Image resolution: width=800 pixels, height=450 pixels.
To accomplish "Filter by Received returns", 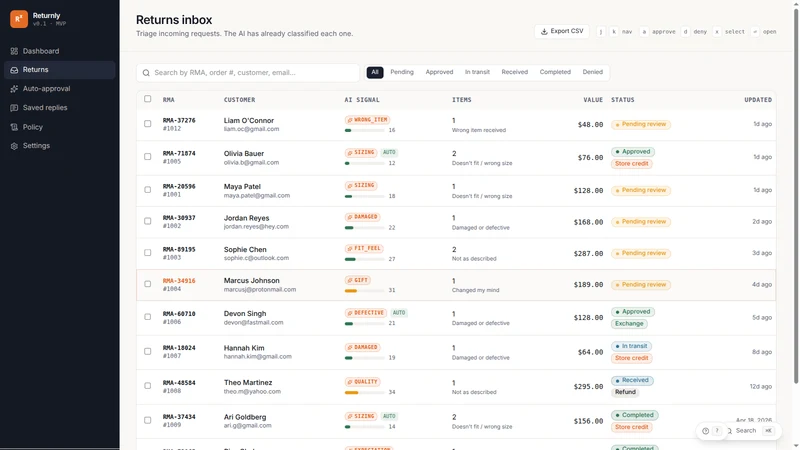I will 514,72.
